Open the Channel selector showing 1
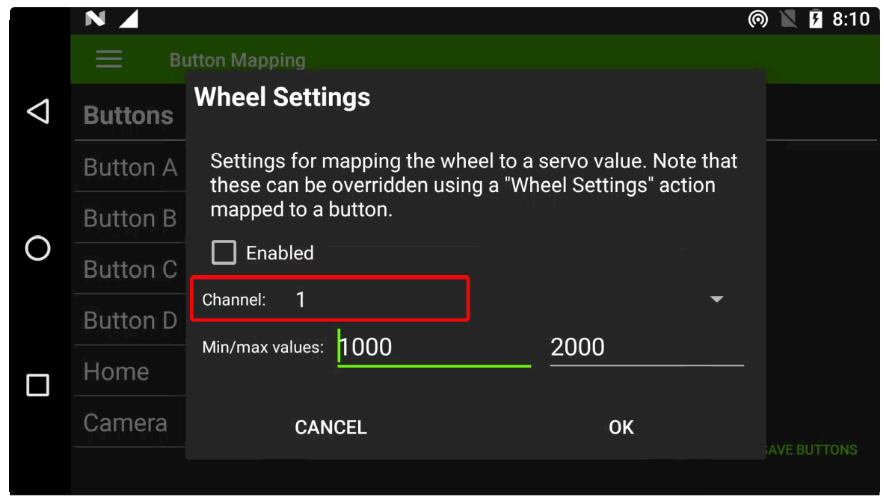The width and height of the screenshot is (884, 501). tap(330, 299)
